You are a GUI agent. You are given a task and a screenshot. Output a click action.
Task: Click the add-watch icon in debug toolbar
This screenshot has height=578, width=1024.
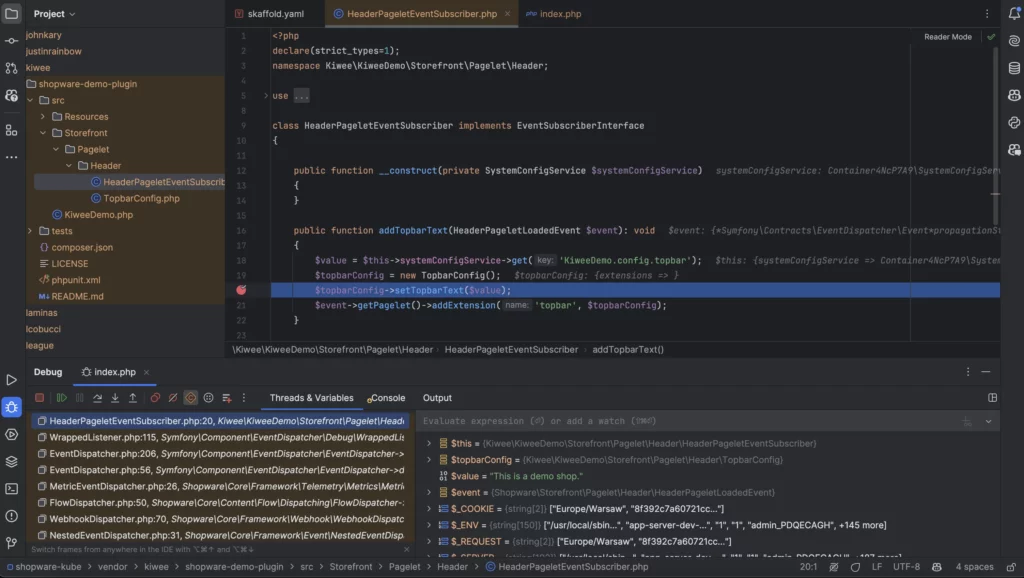point(227,398)
